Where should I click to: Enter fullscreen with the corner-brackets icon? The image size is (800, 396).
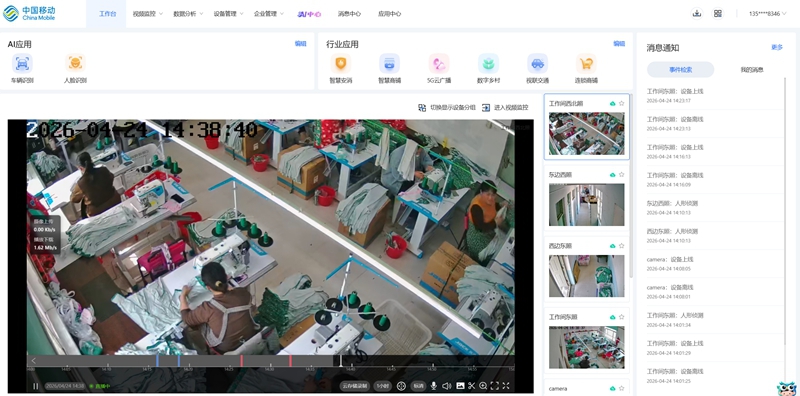click(494, 386)
